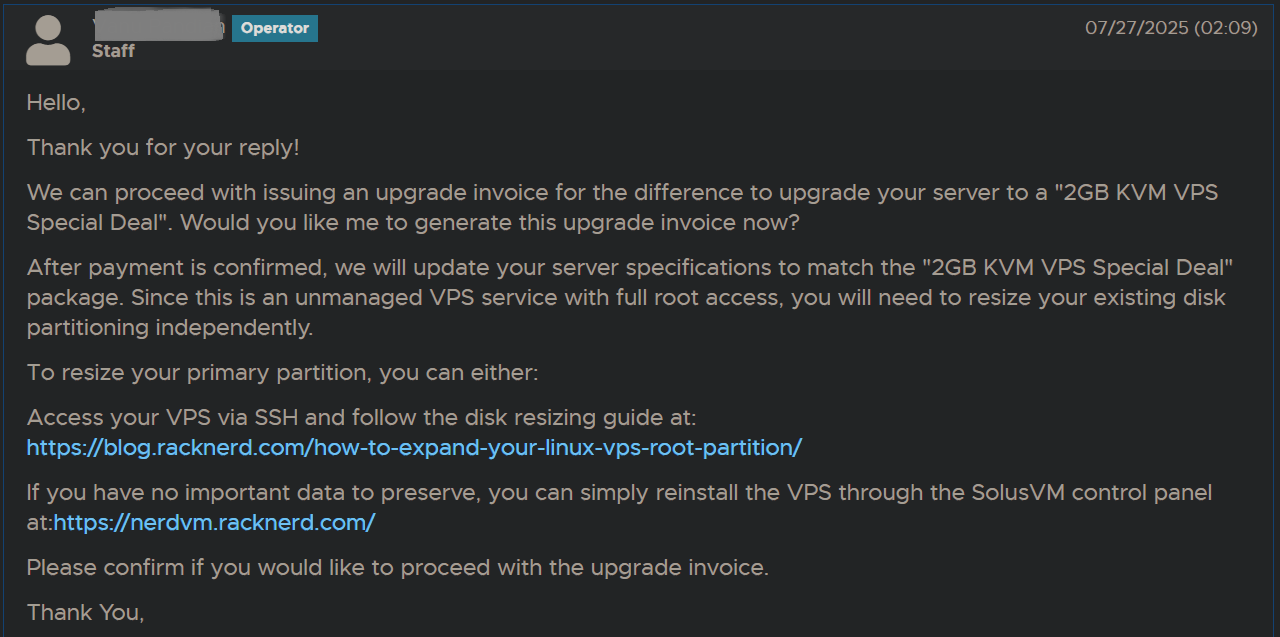The width and height of the screenshot is (1280, 637).
Task: Click the "Hello," greeting line
Action: coord(56,102)
